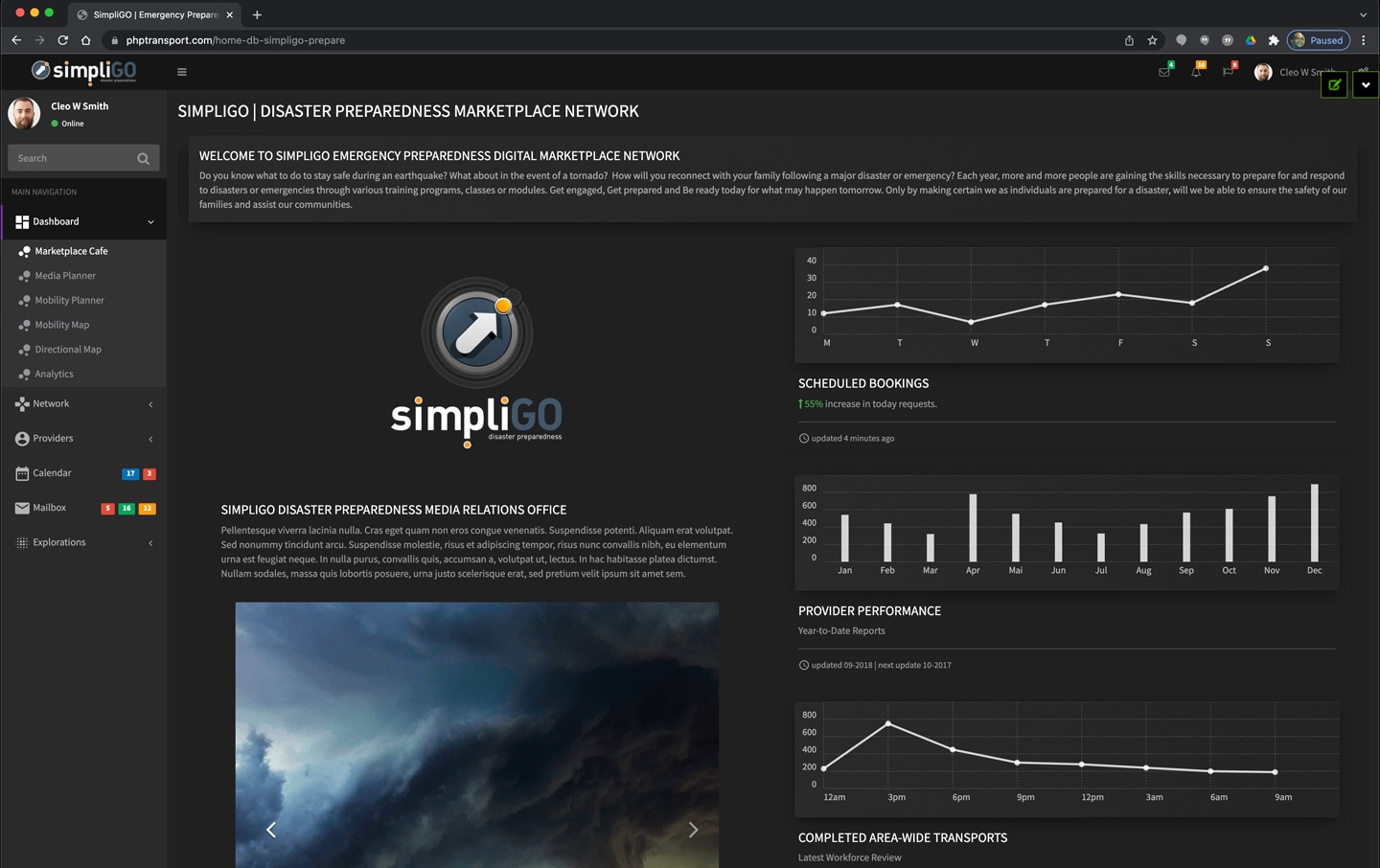This screenshot has width=1380, height=868.
Task: Open the Google Drive extension icon
Action: 1251,40
